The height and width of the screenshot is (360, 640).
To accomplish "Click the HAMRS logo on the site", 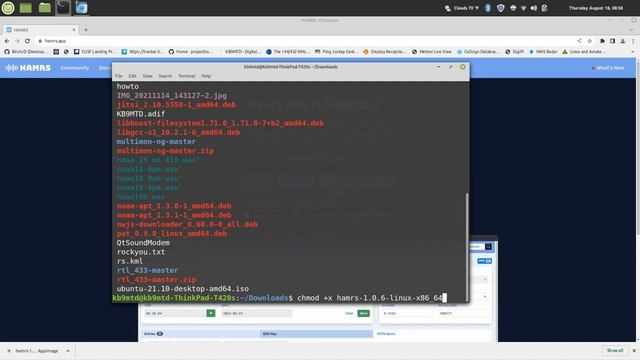I will (28, 68).
